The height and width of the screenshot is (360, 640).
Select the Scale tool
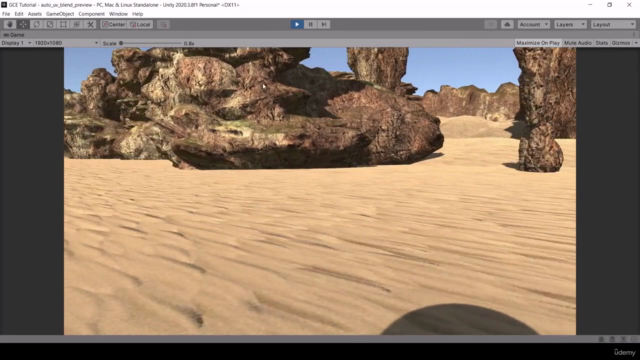click(50, 24)
